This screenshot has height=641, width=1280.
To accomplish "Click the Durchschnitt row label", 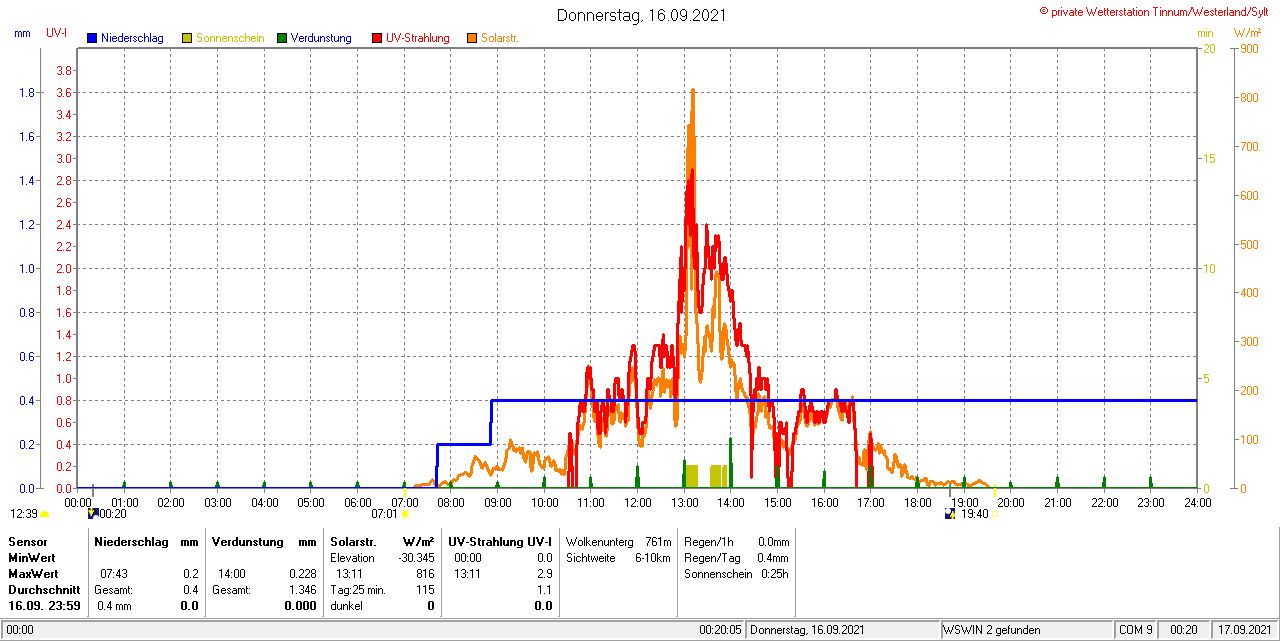I will pyautogui.click(x=44, y=590).
